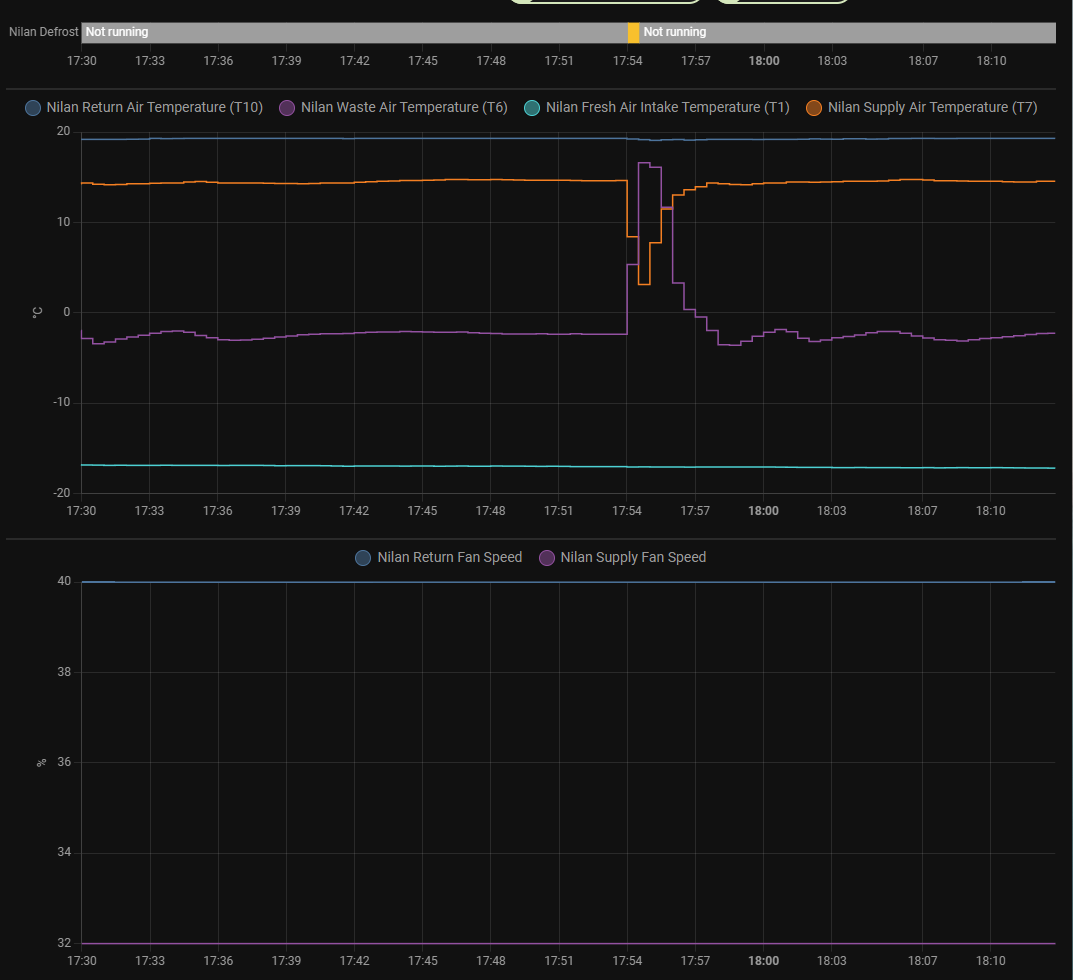Screen dimensions: 1073x980
Task: Click the yellow defrost segment in the timeline
Action: coord(633,33)
